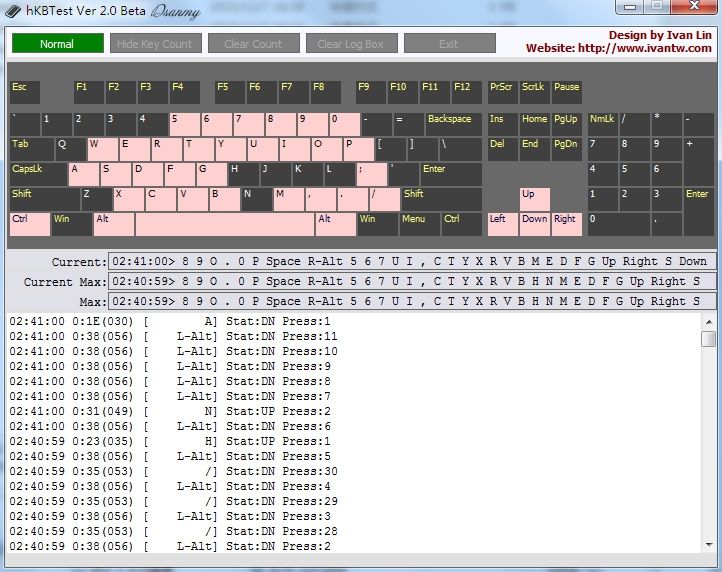
Task: Click the highlighted space bar tile
Action: point(225,224)
